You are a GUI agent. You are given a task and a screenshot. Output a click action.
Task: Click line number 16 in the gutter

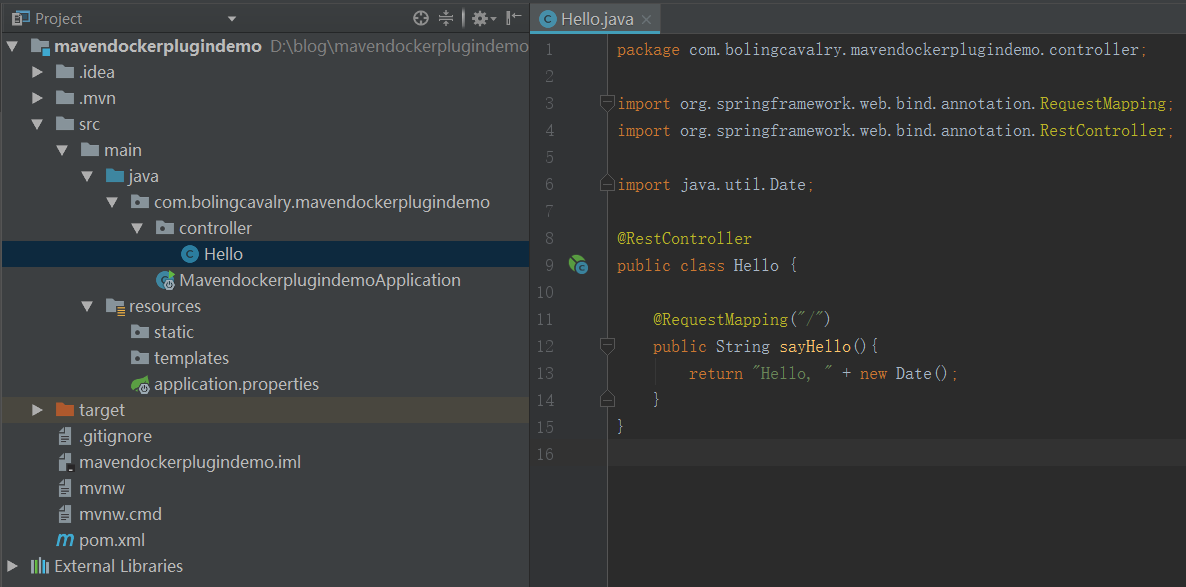click(x=544, y=454)
